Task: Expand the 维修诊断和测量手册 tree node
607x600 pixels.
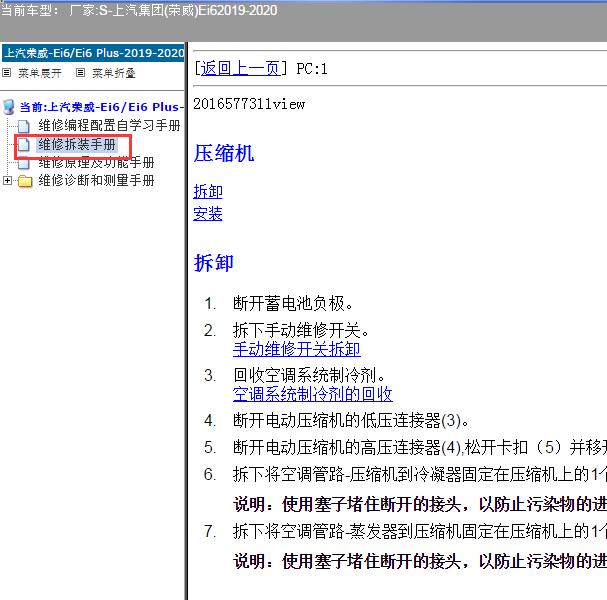Action: point(7,180)
